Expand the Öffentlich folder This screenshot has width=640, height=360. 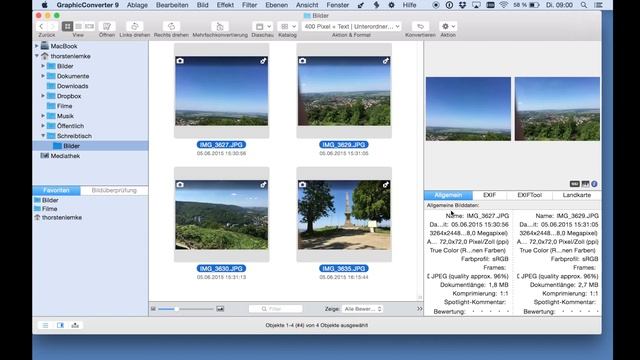pyautogui.click(x=43, y=126)
